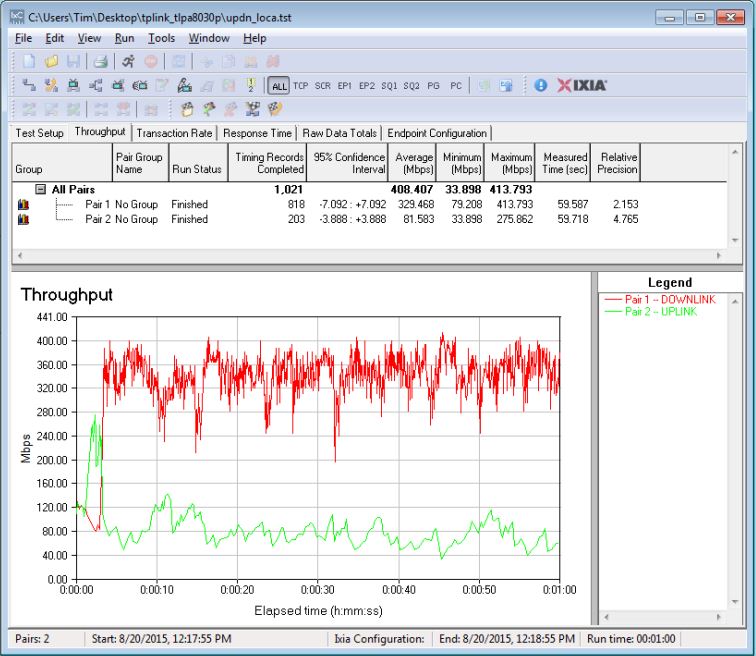Viewport: 756px width, 656px height.
Task: Click the Relative Precision column header
Action: pyautogui.click(x=616, y=163)
